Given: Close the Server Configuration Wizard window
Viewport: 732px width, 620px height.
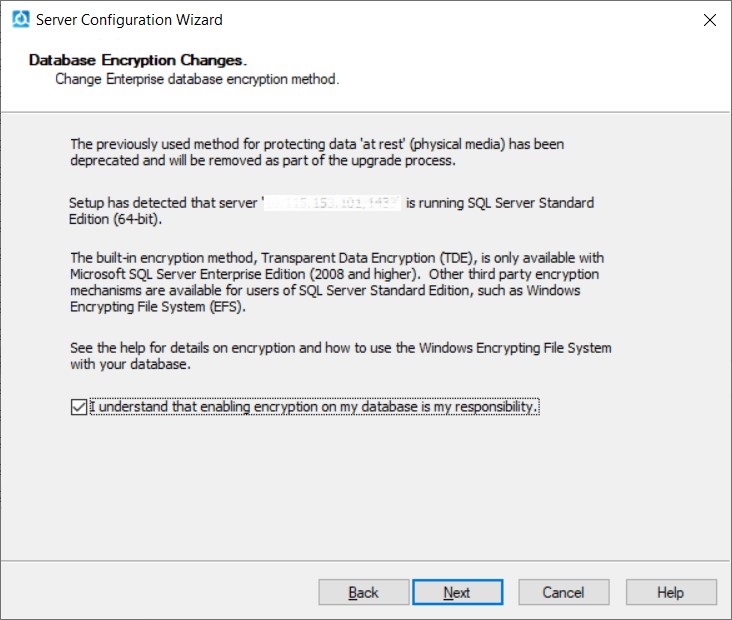Looking at the screenshot, I should coord(709,20).
